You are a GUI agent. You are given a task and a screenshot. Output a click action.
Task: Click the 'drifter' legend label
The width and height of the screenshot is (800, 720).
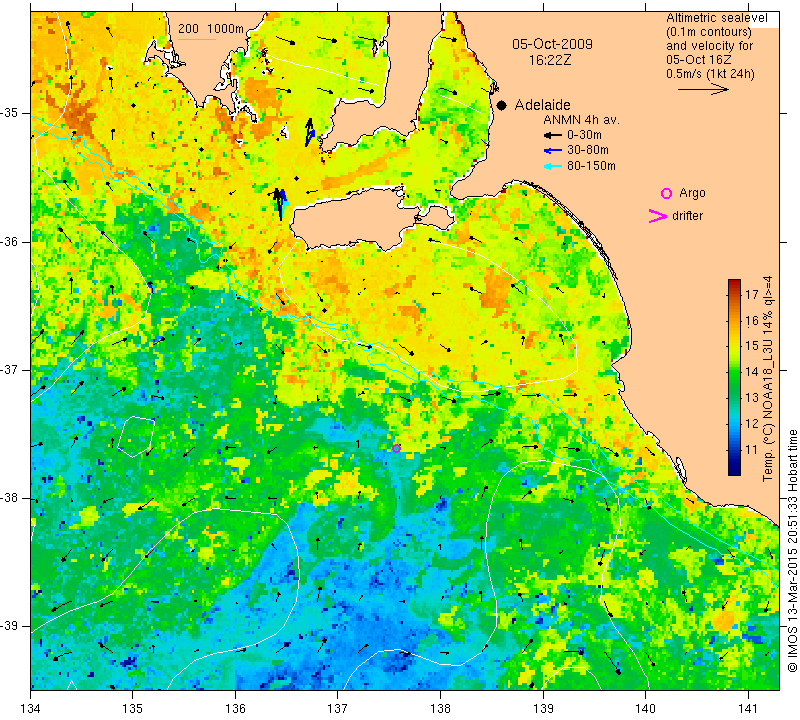click(x=687, y=216)
